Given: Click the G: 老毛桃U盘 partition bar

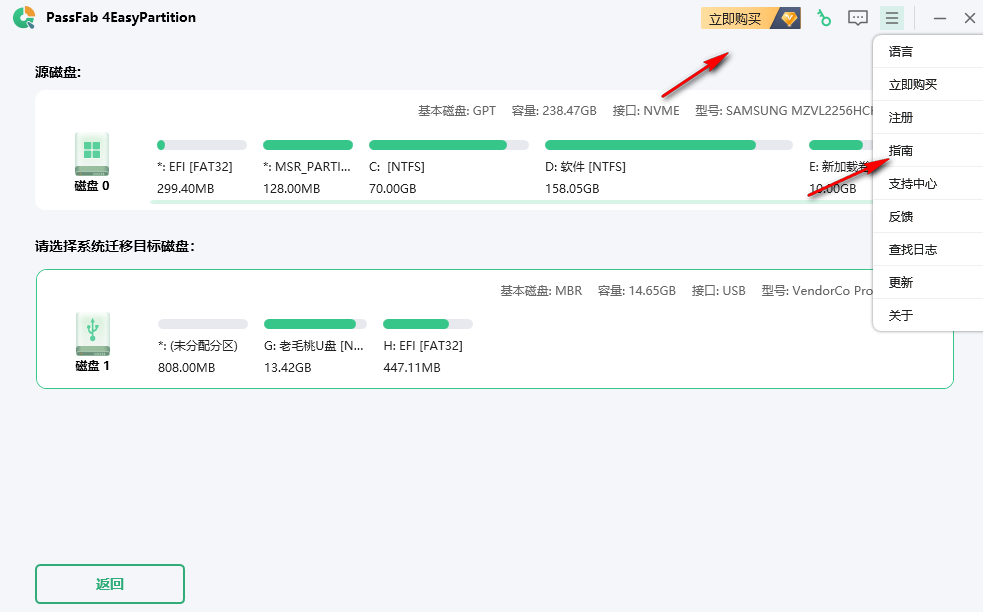Looking at the screenshot, I should pyautogui.click(x=315, y=324).
